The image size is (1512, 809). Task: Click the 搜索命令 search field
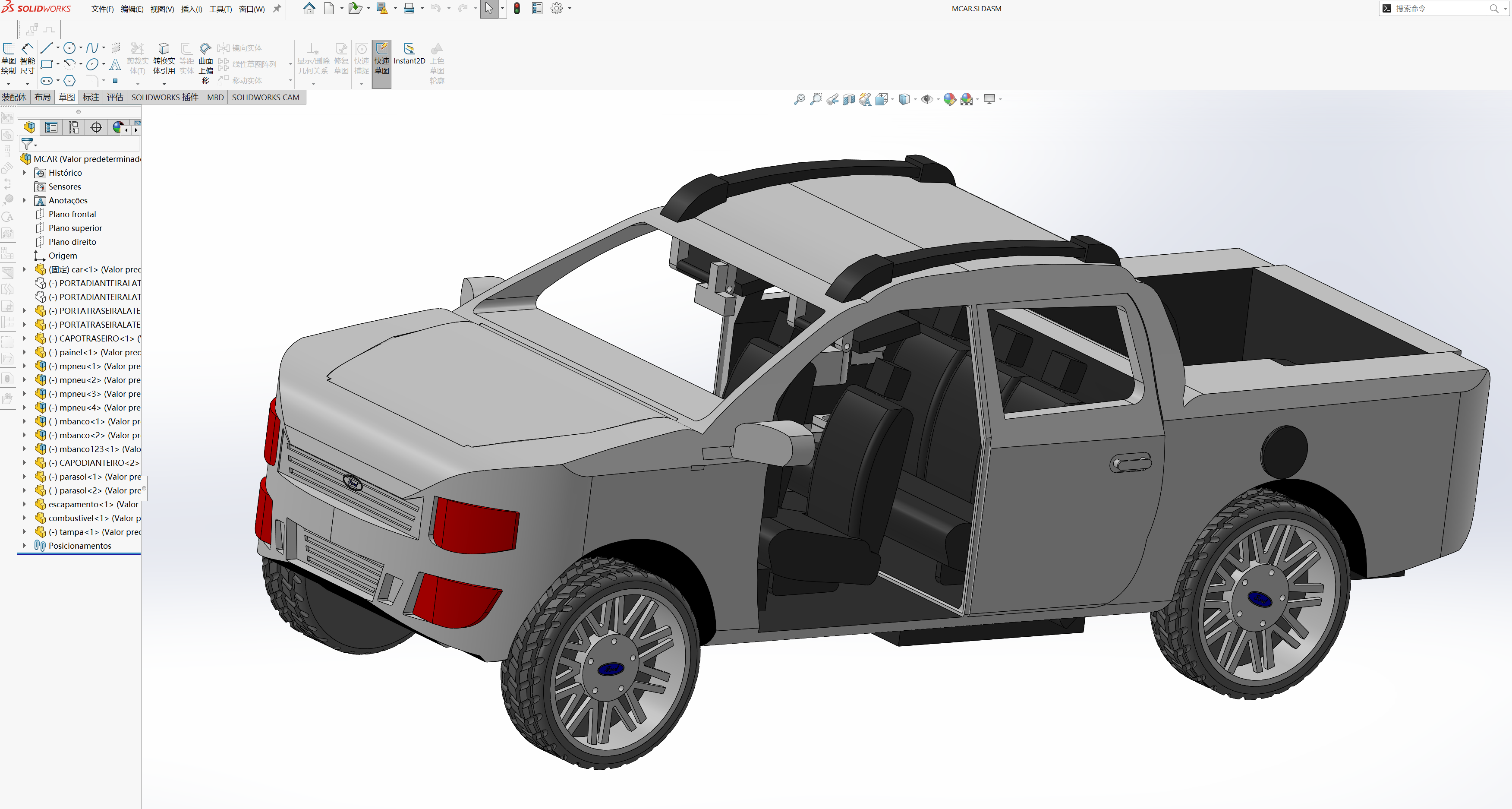[x=1438, y=9]
